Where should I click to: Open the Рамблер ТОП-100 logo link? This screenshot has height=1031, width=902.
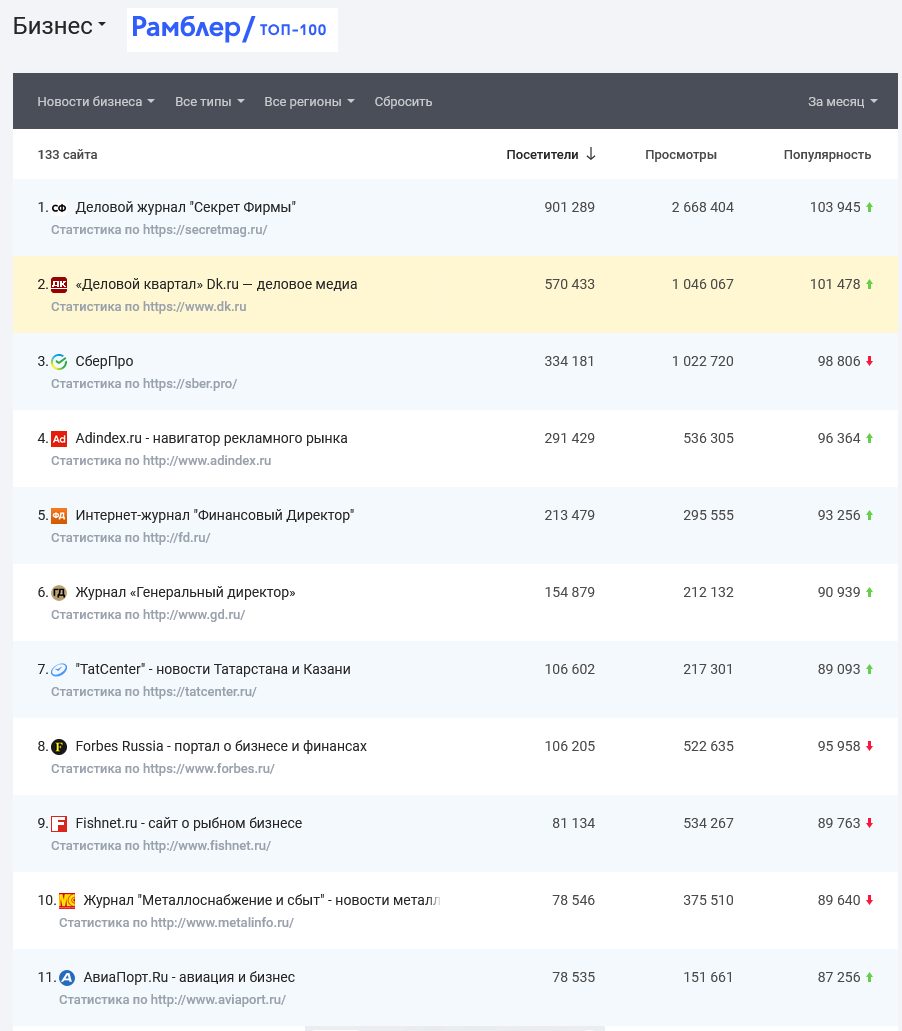(x=231, y=29)
